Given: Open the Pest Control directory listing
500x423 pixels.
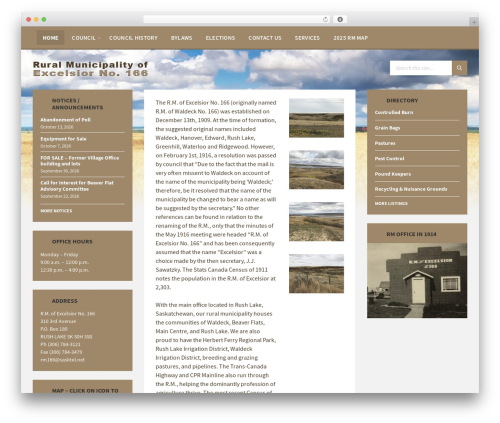Looking at the screenshot, I should tap(389, 159).
